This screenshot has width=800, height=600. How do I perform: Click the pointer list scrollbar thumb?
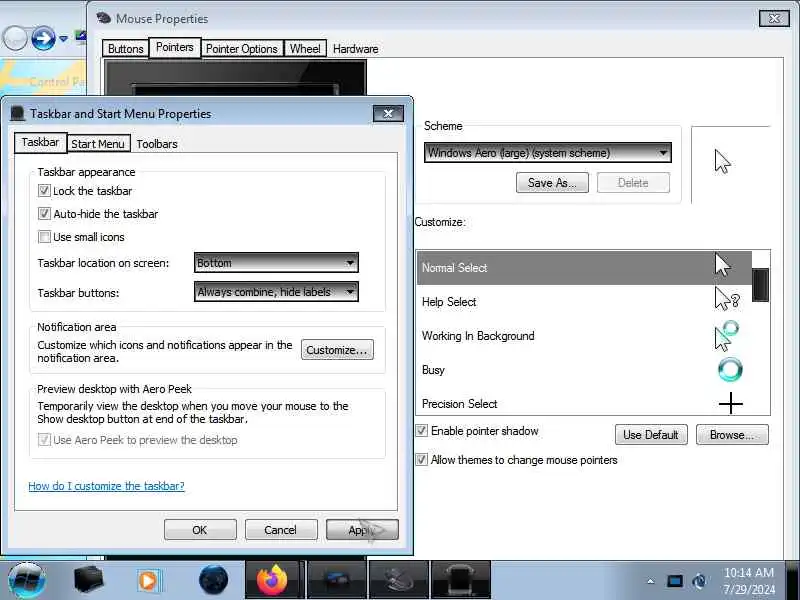coord(760,285)
